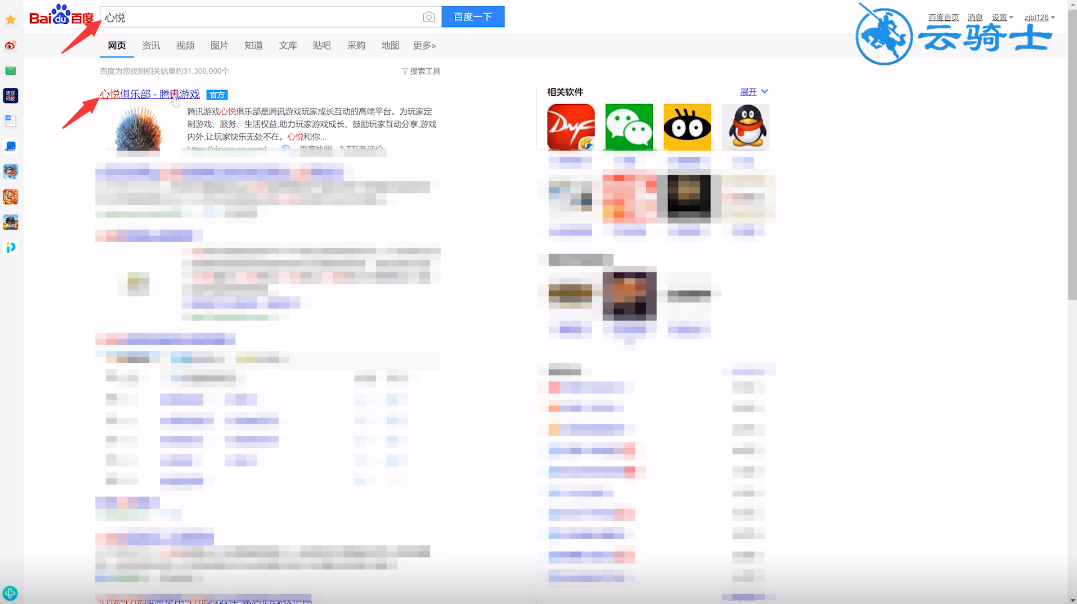
Task: Open the WeChat app icon in related software
Action: (x=629, y=127)
